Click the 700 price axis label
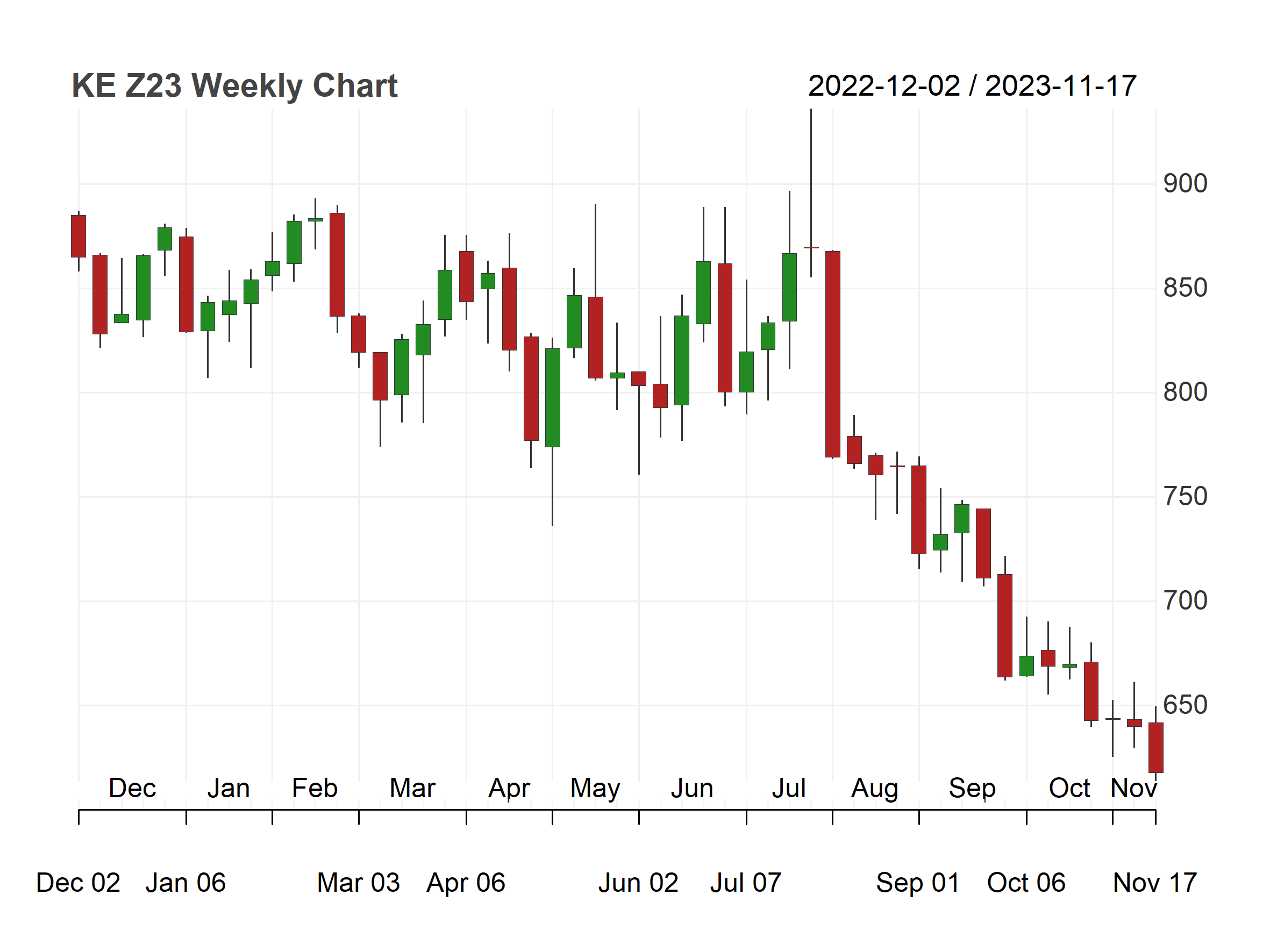1270x952 pixels. (x=1185, y=602)
